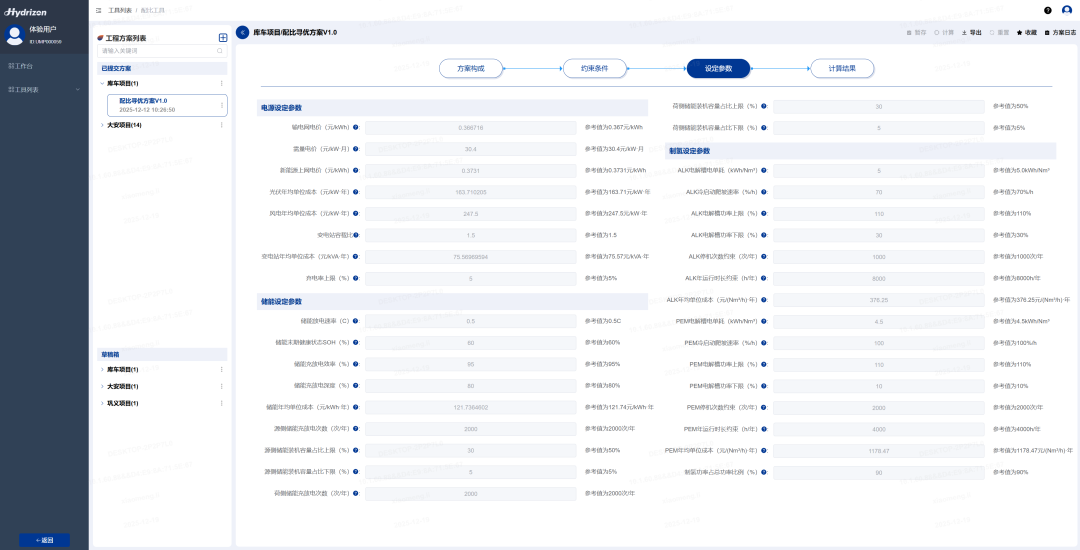Click the 返回 back button
1080x550 pixels.
coord(44,540)
